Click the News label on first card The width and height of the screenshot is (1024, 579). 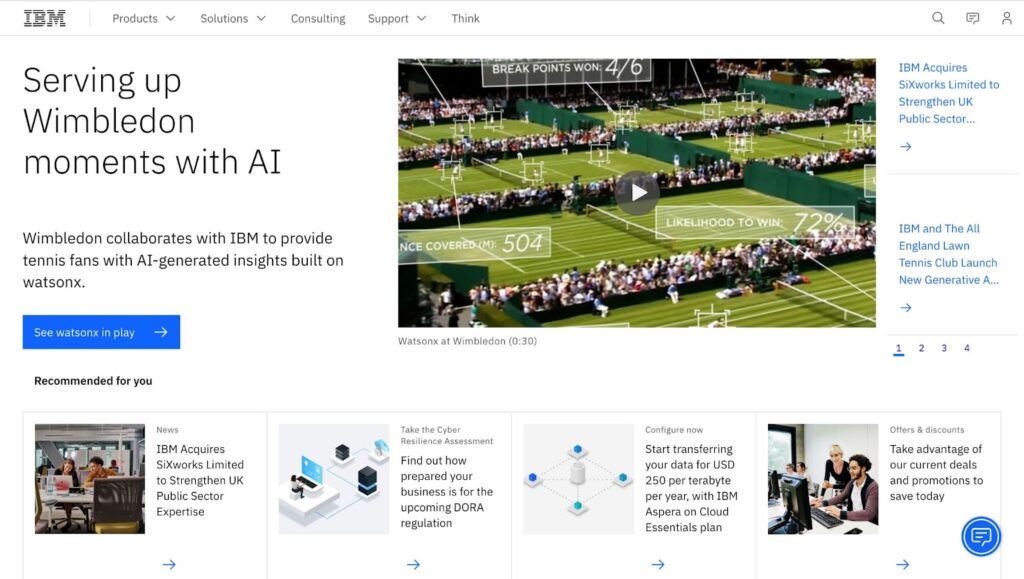coord(167,430)
